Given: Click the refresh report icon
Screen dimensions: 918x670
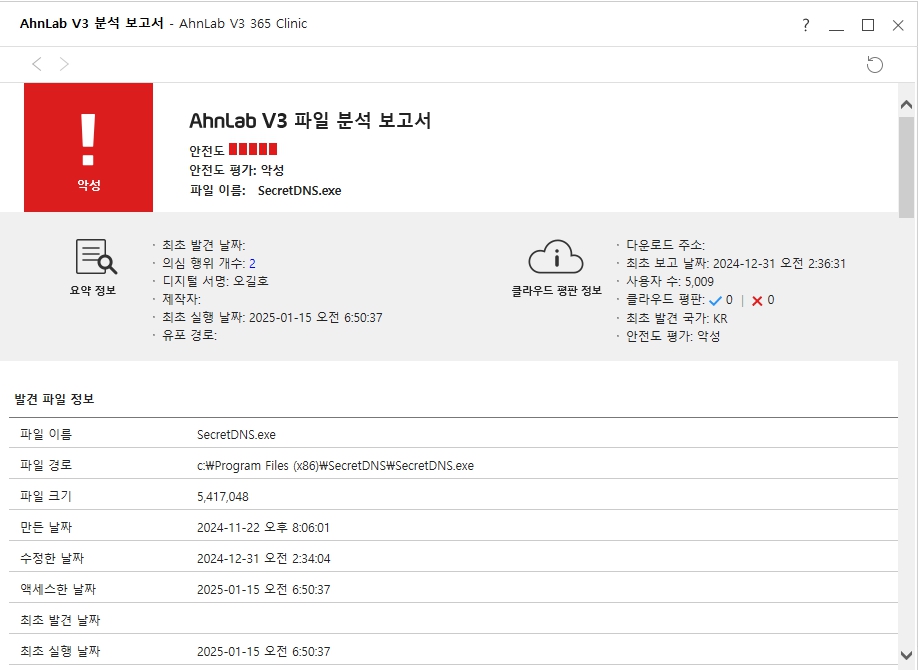Looking at the screenshot, I should click(x=875, y=65).
